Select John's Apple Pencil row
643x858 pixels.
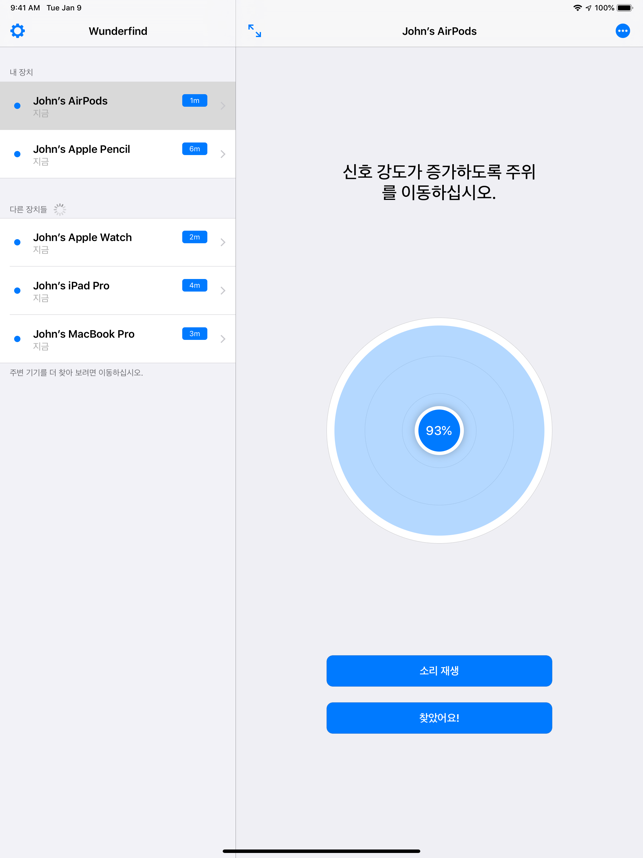[118, 154]
